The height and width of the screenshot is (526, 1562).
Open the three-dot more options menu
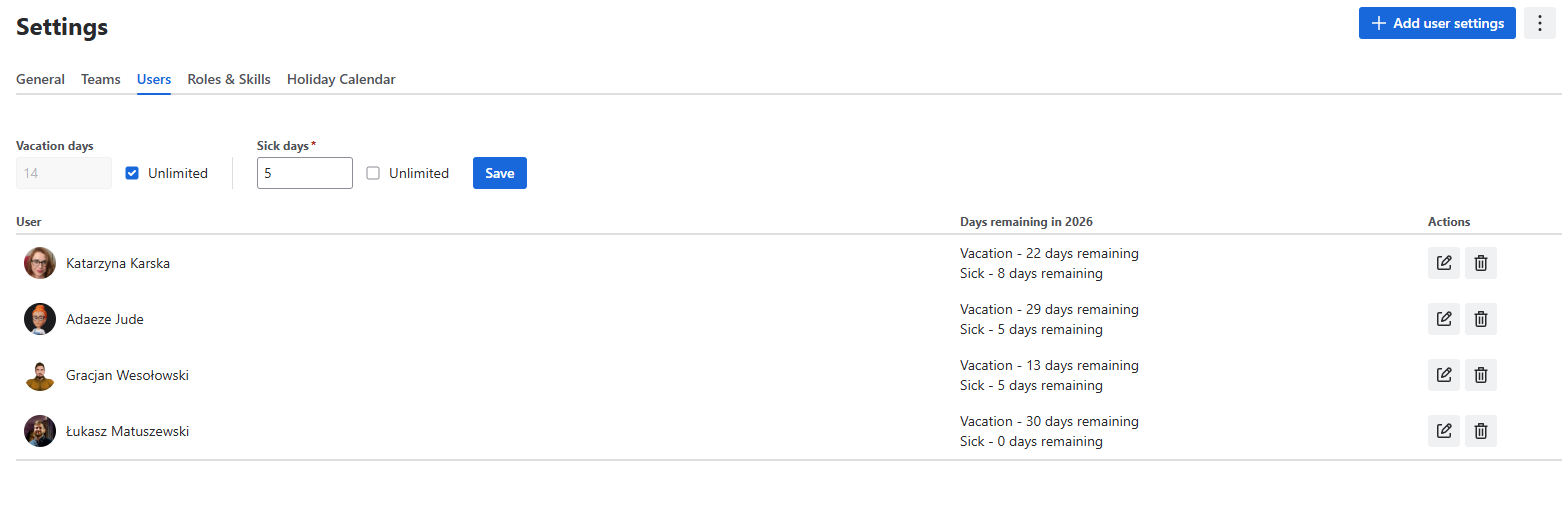[x=1540, y=23]
